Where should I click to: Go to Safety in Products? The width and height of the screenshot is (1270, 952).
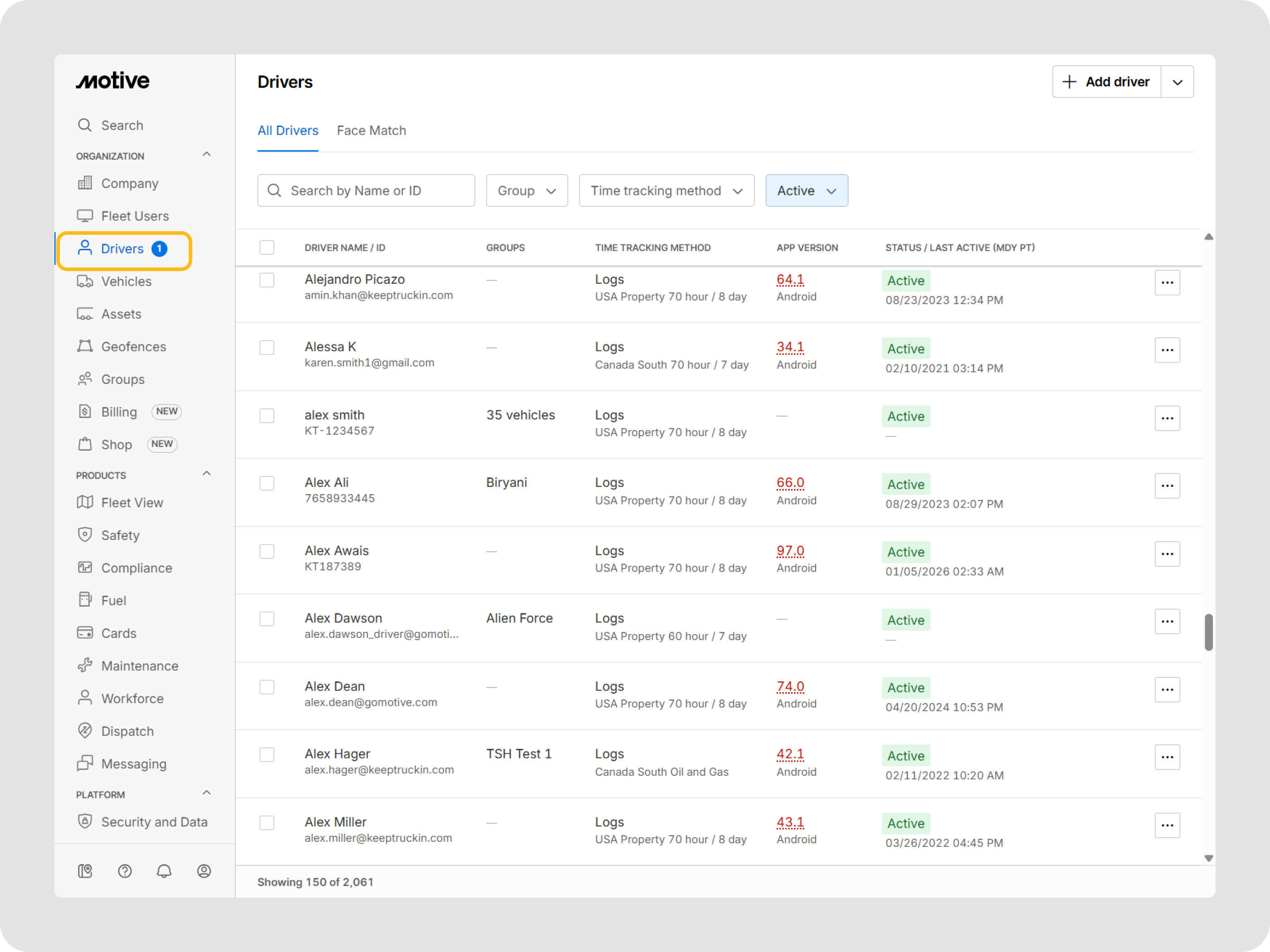120,535
